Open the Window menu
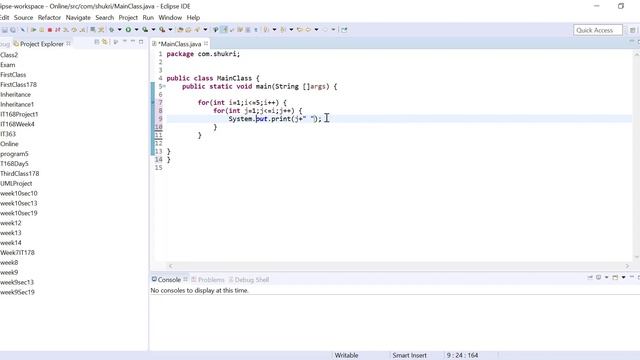The image size is (640, 360). (170, 18)
